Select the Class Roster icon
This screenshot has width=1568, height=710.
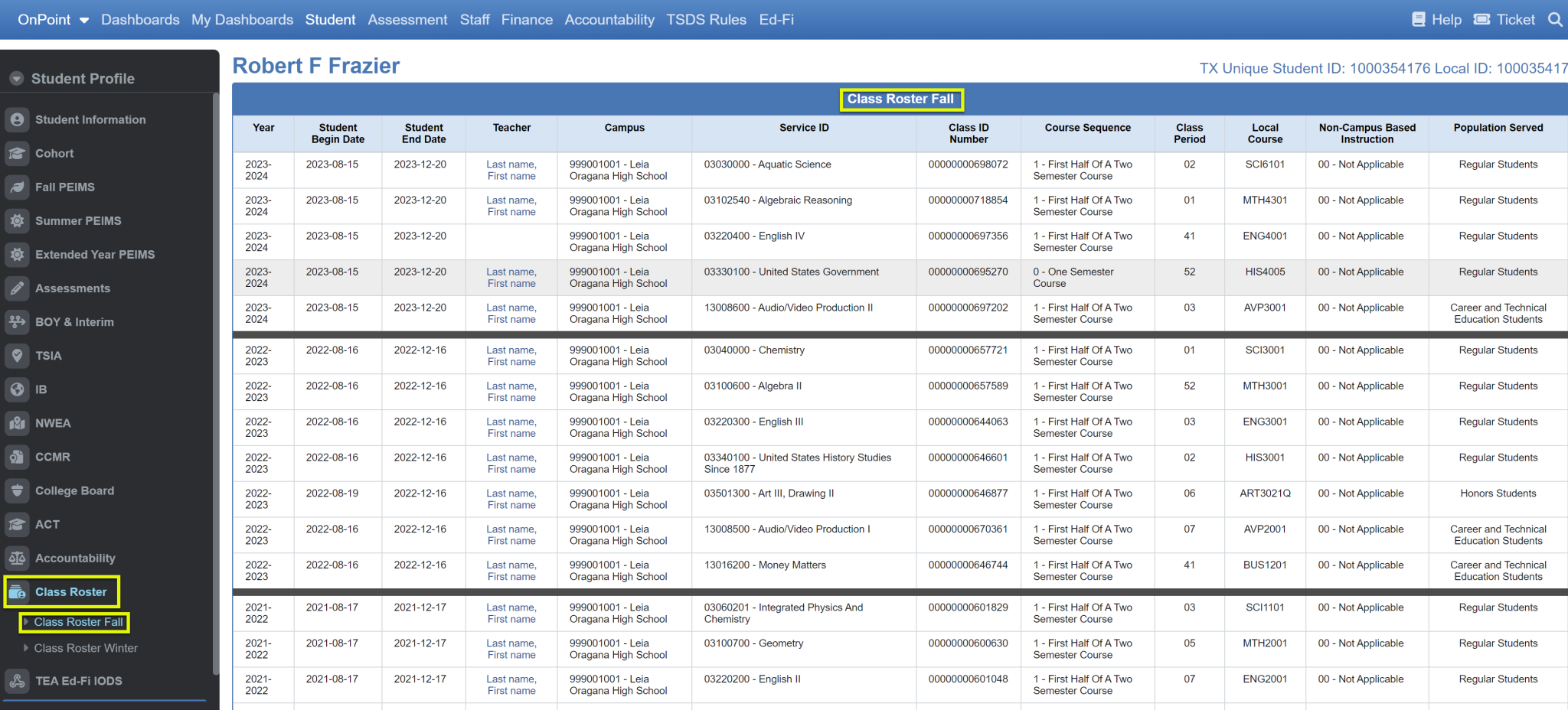pos(17,591)
